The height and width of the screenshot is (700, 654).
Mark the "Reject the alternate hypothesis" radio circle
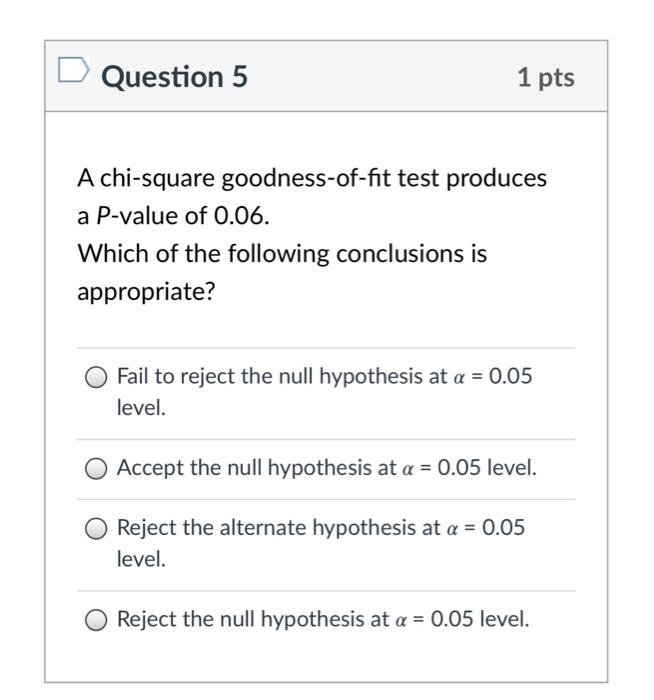pos(96,529)
